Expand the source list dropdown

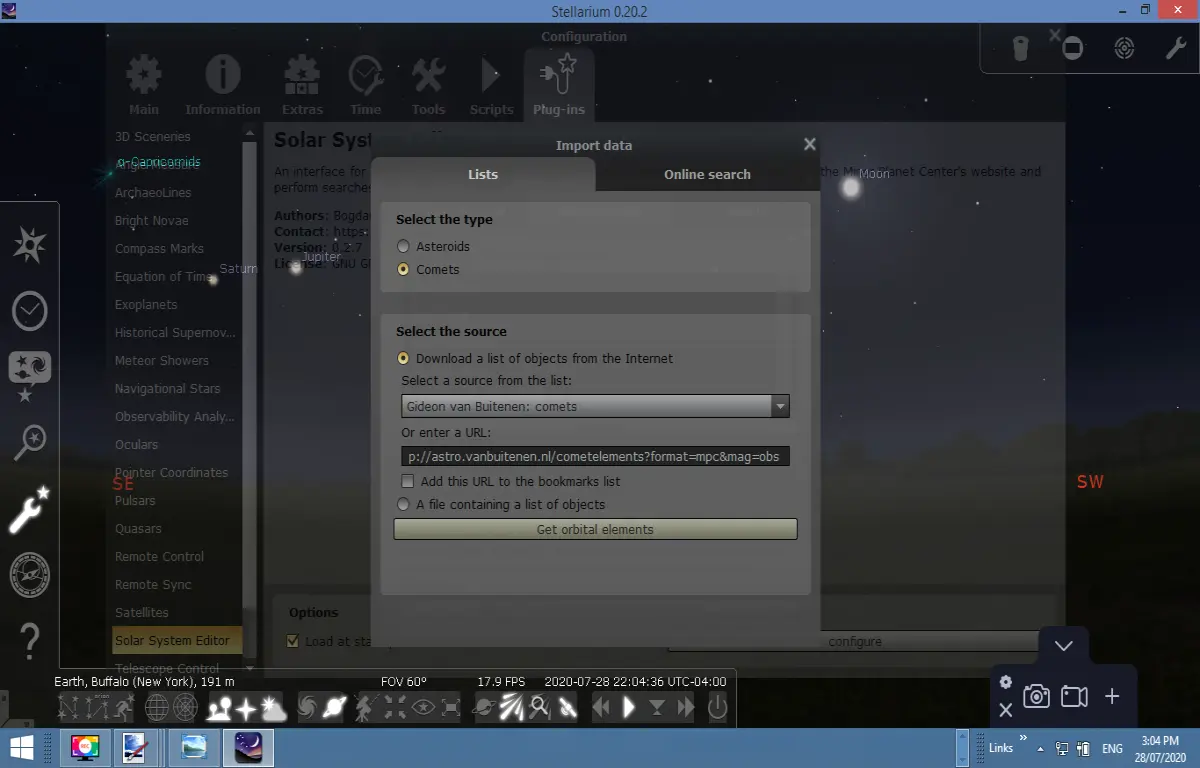(780, 406)
